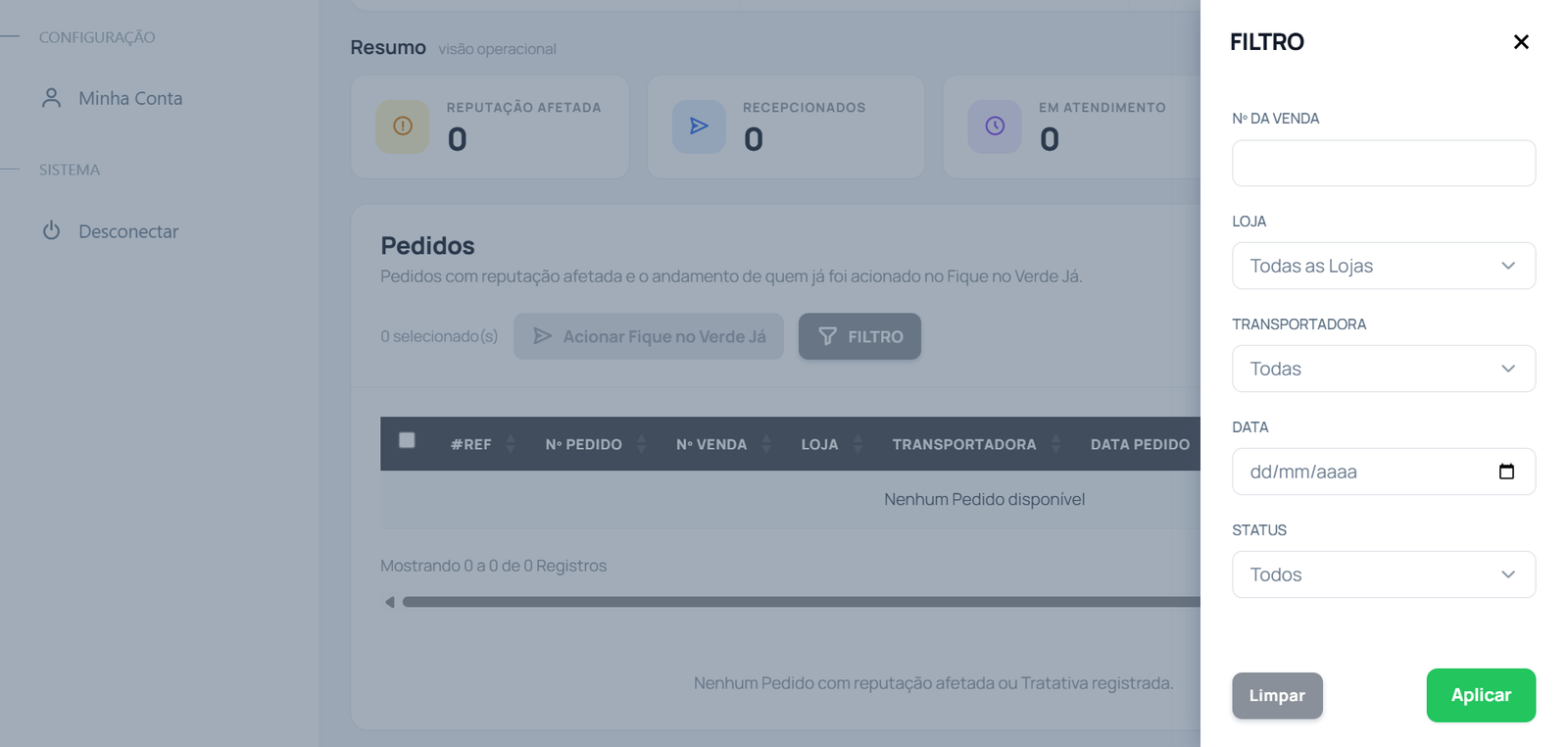Click the text Mostrando 0 a 0 de 0 Registros
Viewport: 1568px width, 747px height.
tap(493, 566)
